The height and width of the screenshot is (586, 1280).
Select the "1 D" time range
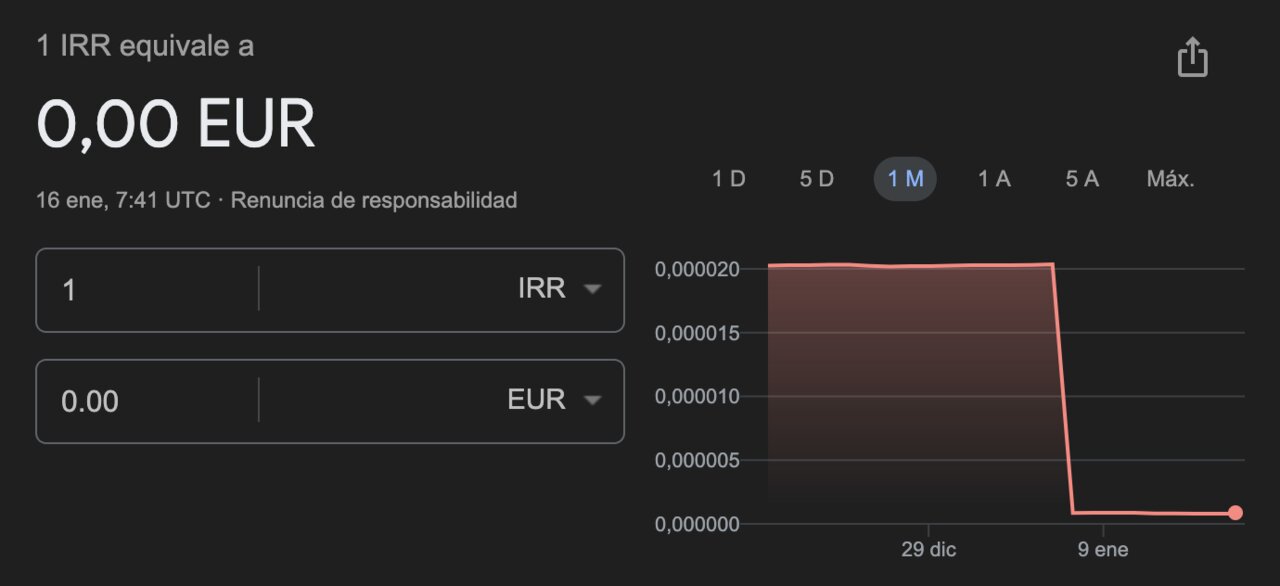pyautogui.click(x=729, y=178)
